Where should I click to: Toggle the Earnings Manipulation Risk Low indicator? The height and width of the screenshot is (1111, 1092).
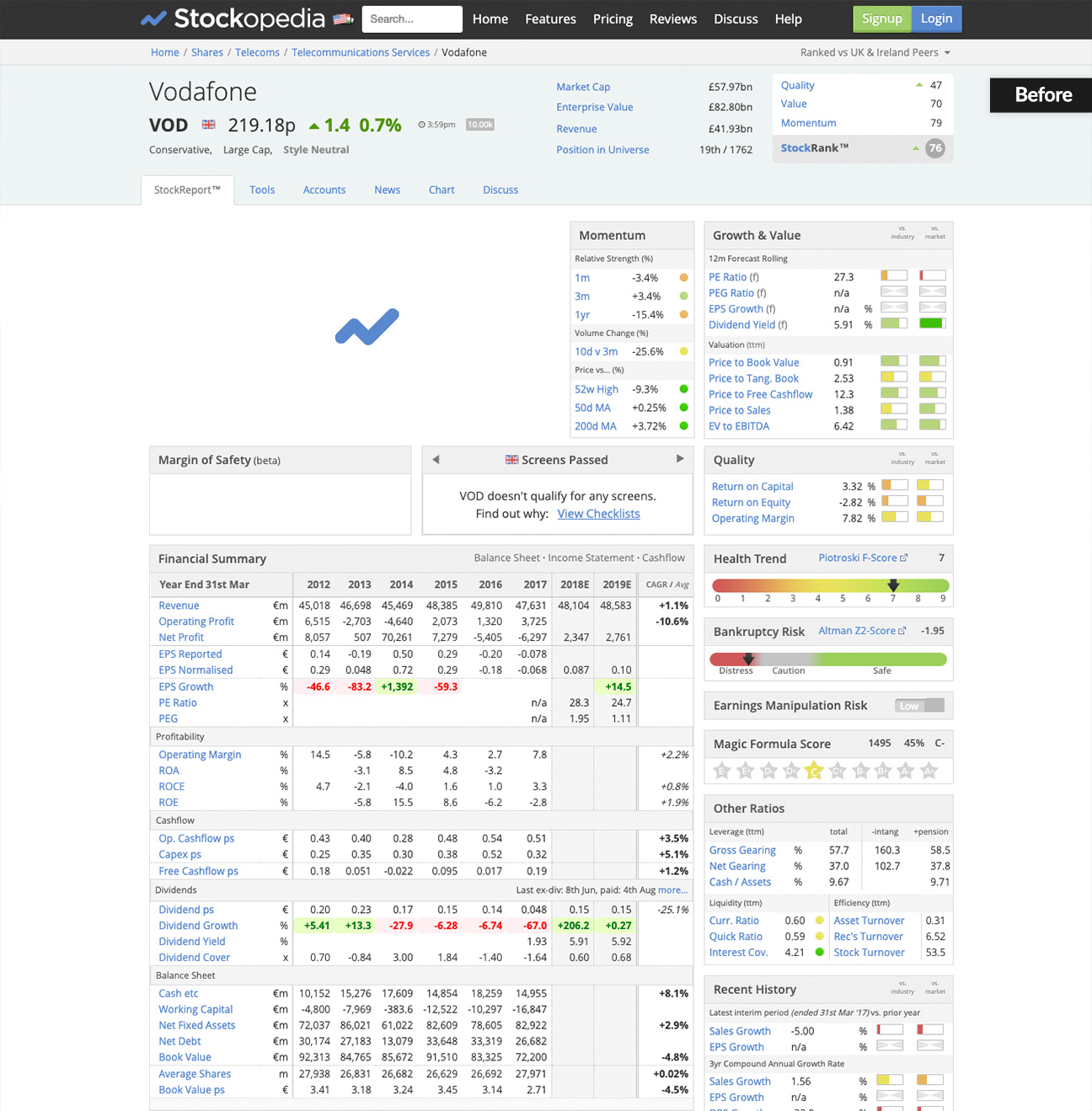[920, 706]
